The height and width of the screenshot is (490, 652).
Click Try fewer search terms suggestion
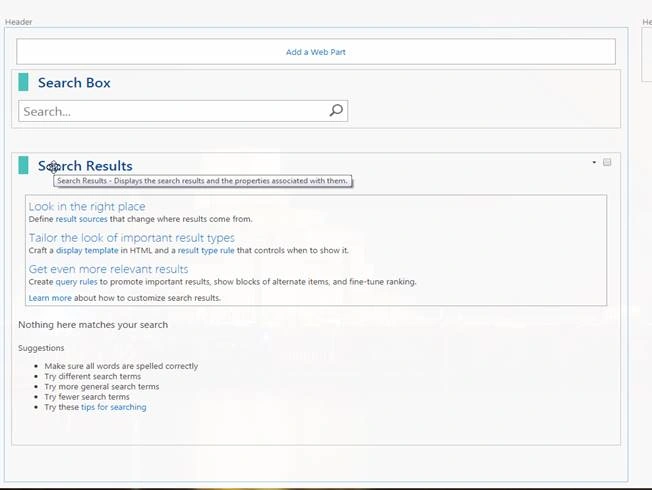[x=87, y=397]
